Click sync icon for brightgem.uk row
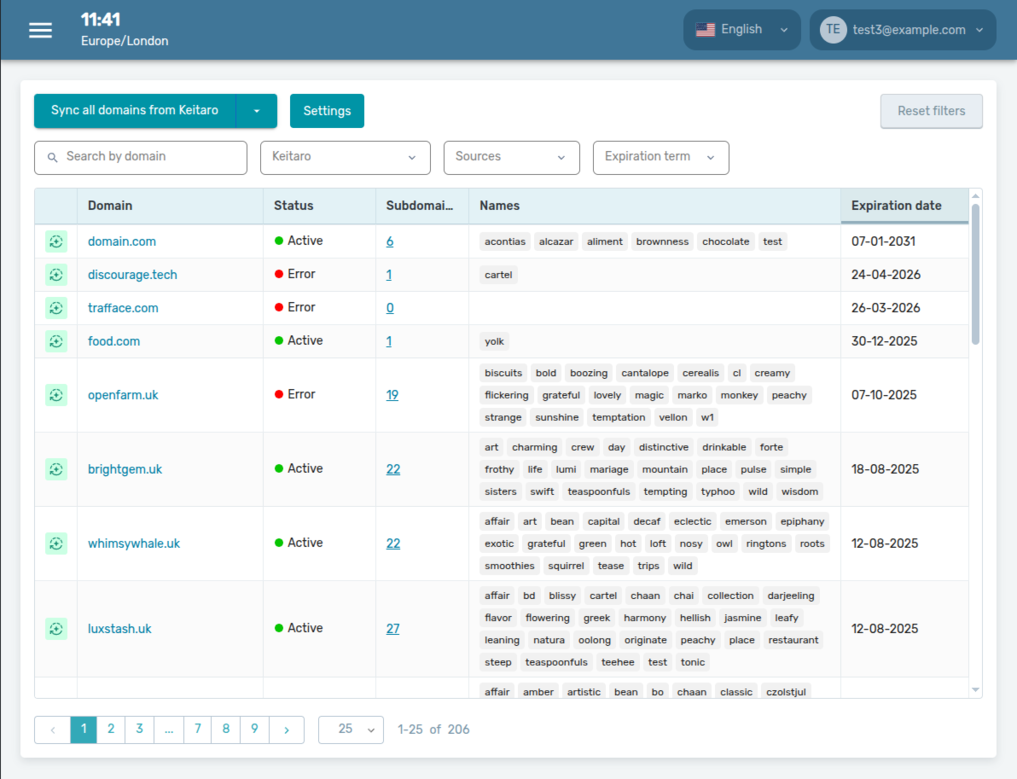 tap(56, 469)
